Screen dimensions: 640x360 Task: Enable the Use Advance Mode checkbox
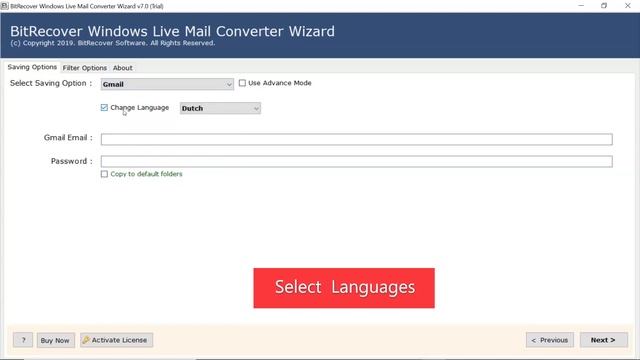[x=242, y=83]
